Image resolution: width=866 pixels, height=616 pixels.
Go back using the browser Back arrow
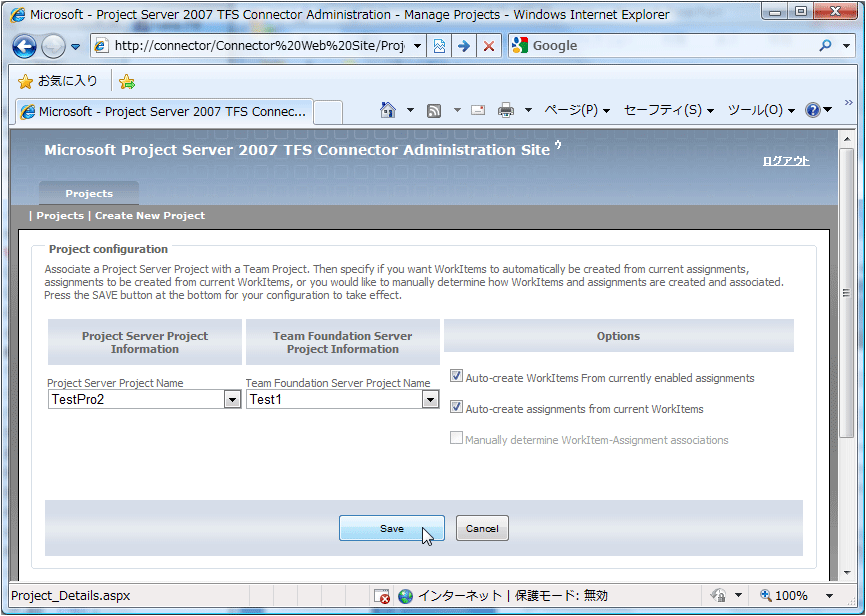coord(24,46)
